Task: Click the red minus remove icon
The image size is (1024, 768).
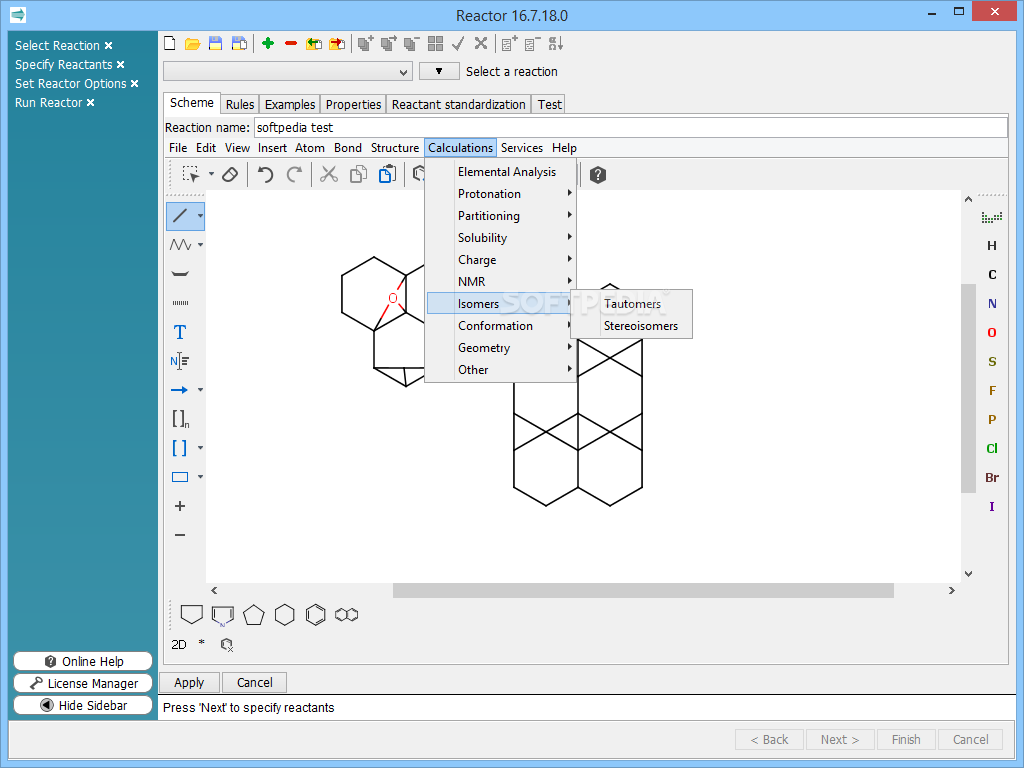Action: (291, 44)
